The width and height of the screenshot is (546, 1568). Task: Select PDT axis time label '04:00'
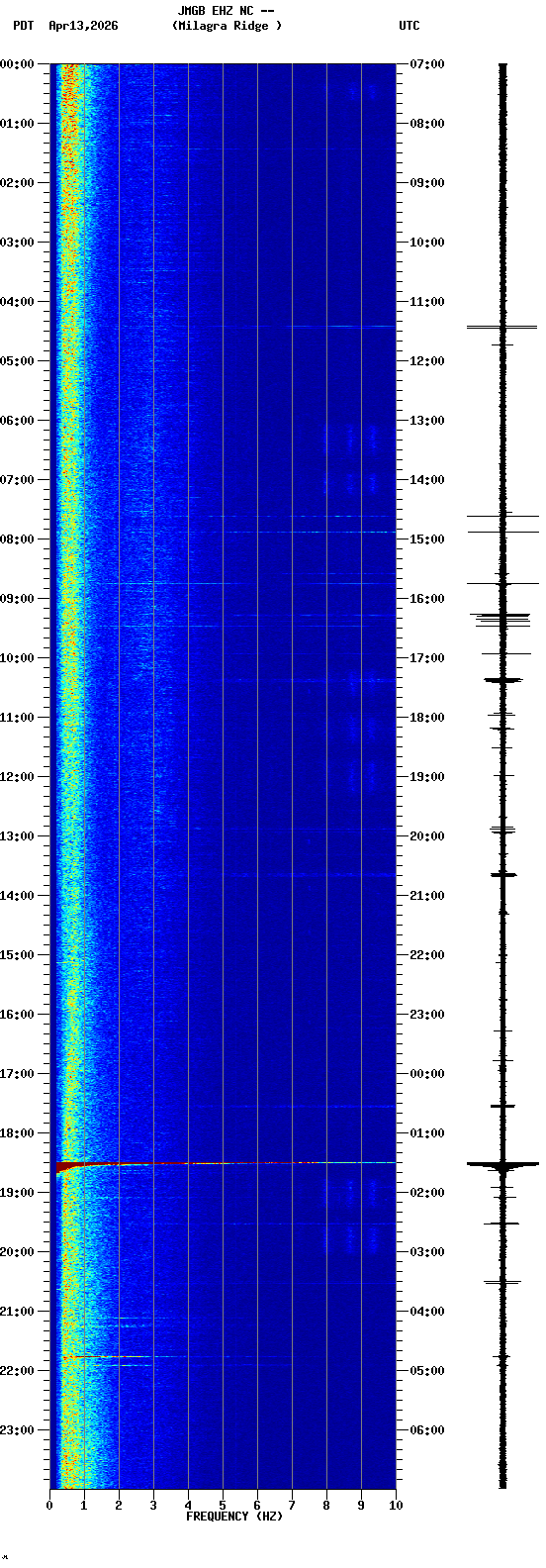pyautogui.click(x=17, y=302)
